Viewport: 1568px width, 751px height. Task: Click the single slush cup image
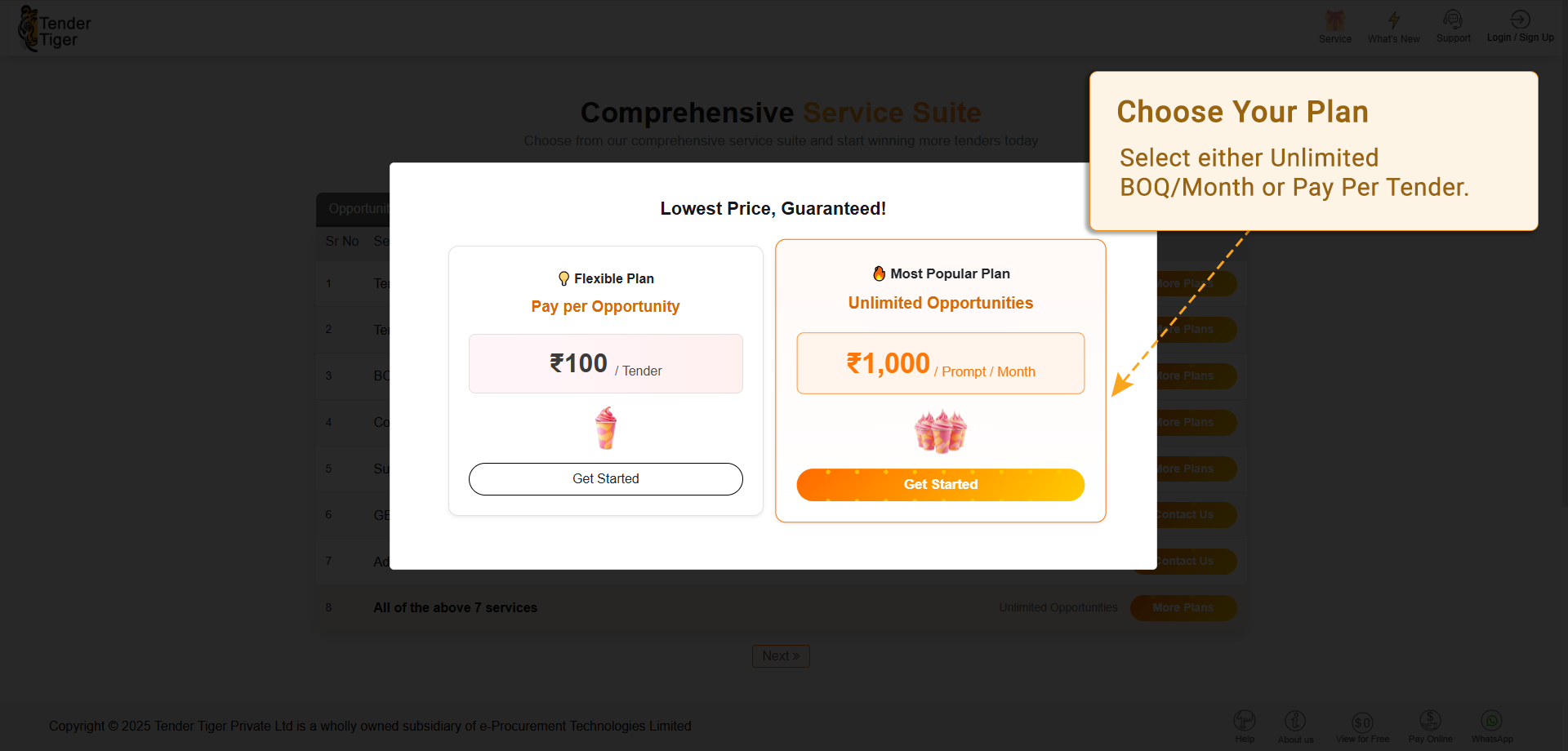pos(606,429)
